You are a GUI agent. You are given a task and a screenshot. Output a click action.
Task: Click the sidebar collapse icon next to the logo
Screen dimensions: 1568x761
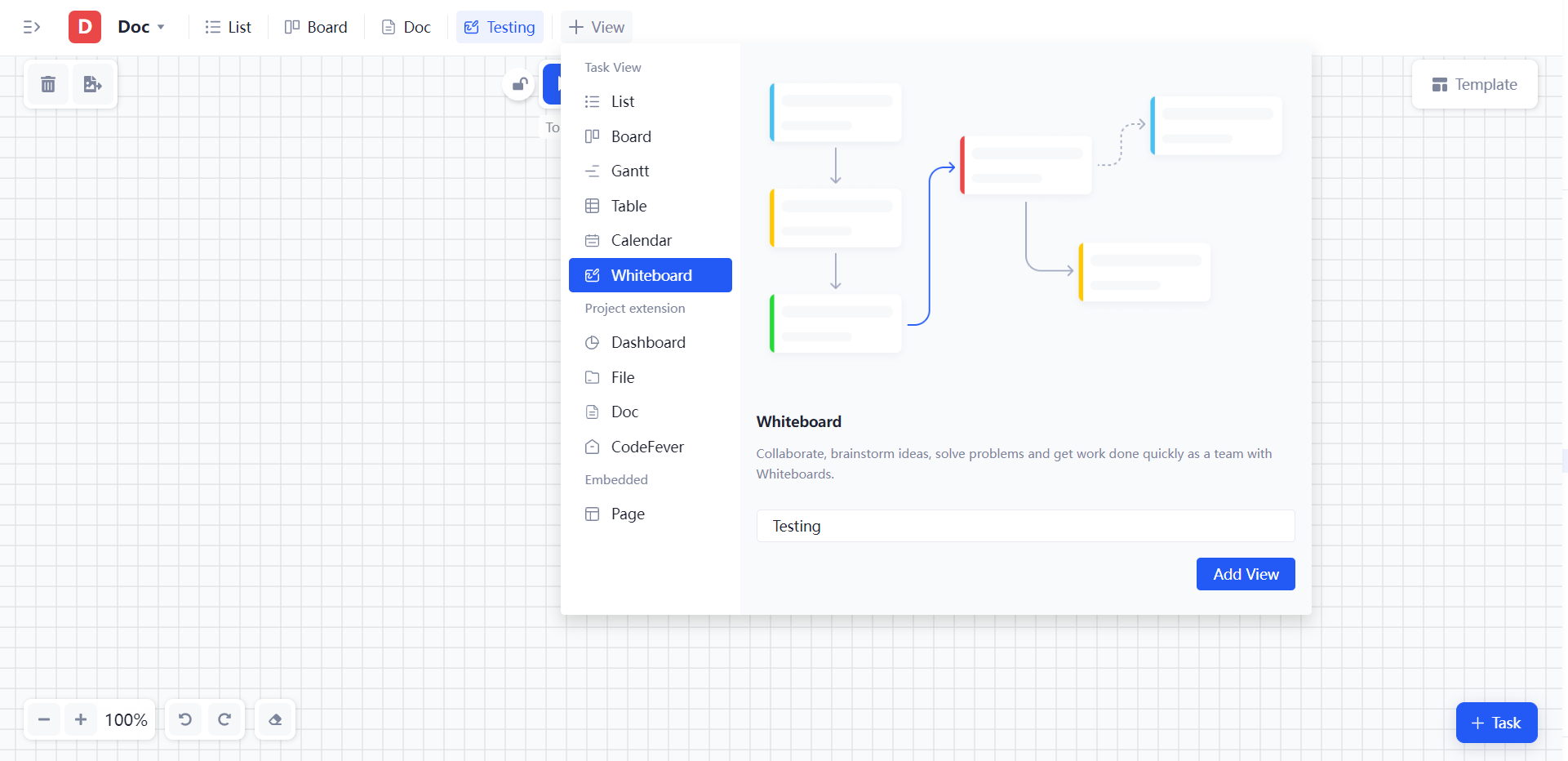point(33,27)
